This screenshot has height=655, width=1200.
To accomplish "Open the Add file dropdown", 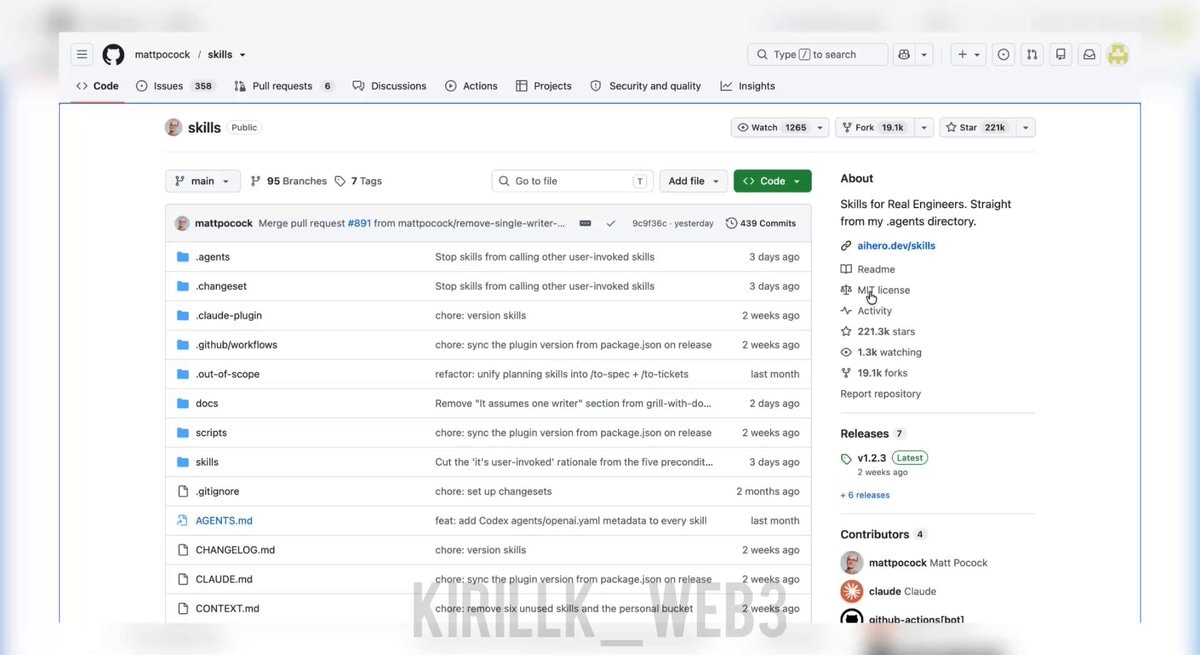I will [x=692, y=181].
